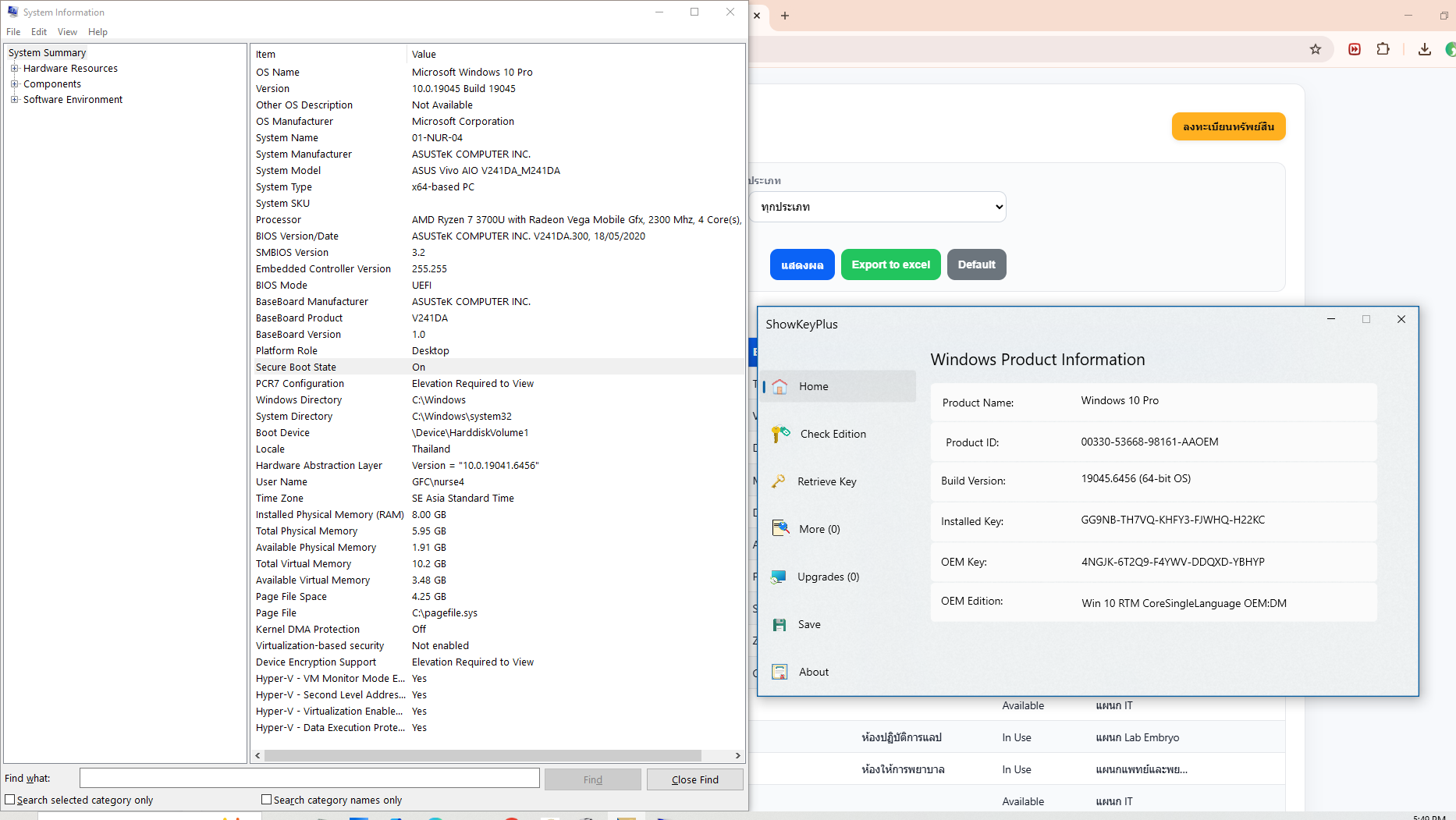Enable Search selected category only checkbox
Viewport: 1456px width, 820px height.
[10, 800]
